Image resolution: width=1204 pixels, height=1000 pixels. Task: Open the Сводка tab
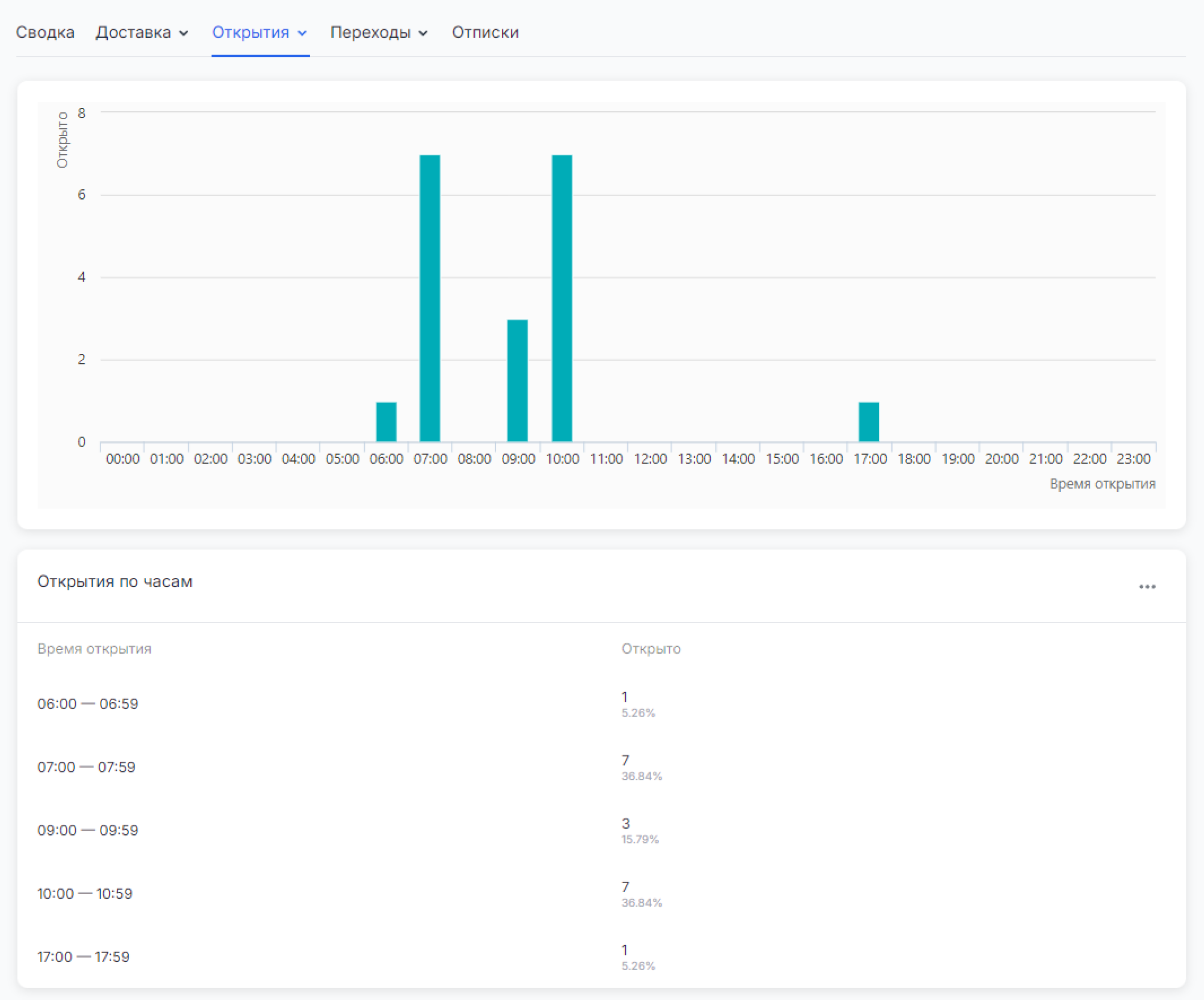45,32
